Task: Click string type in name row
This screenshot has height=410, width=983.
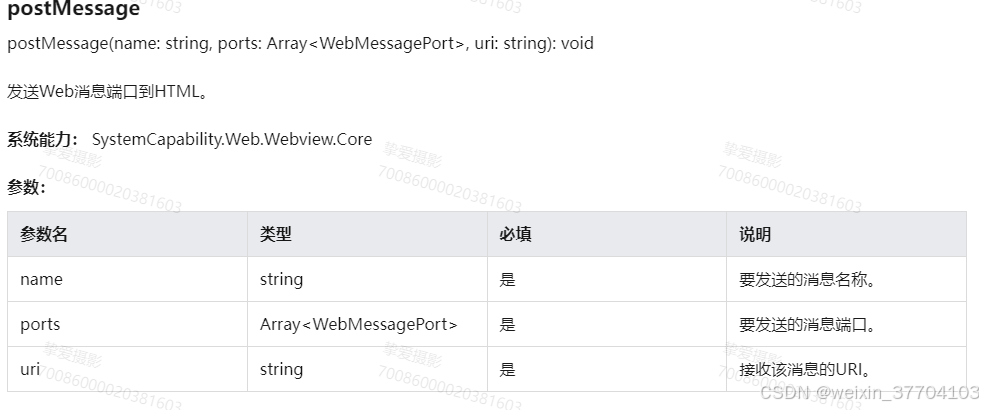Action: (281, 280)
